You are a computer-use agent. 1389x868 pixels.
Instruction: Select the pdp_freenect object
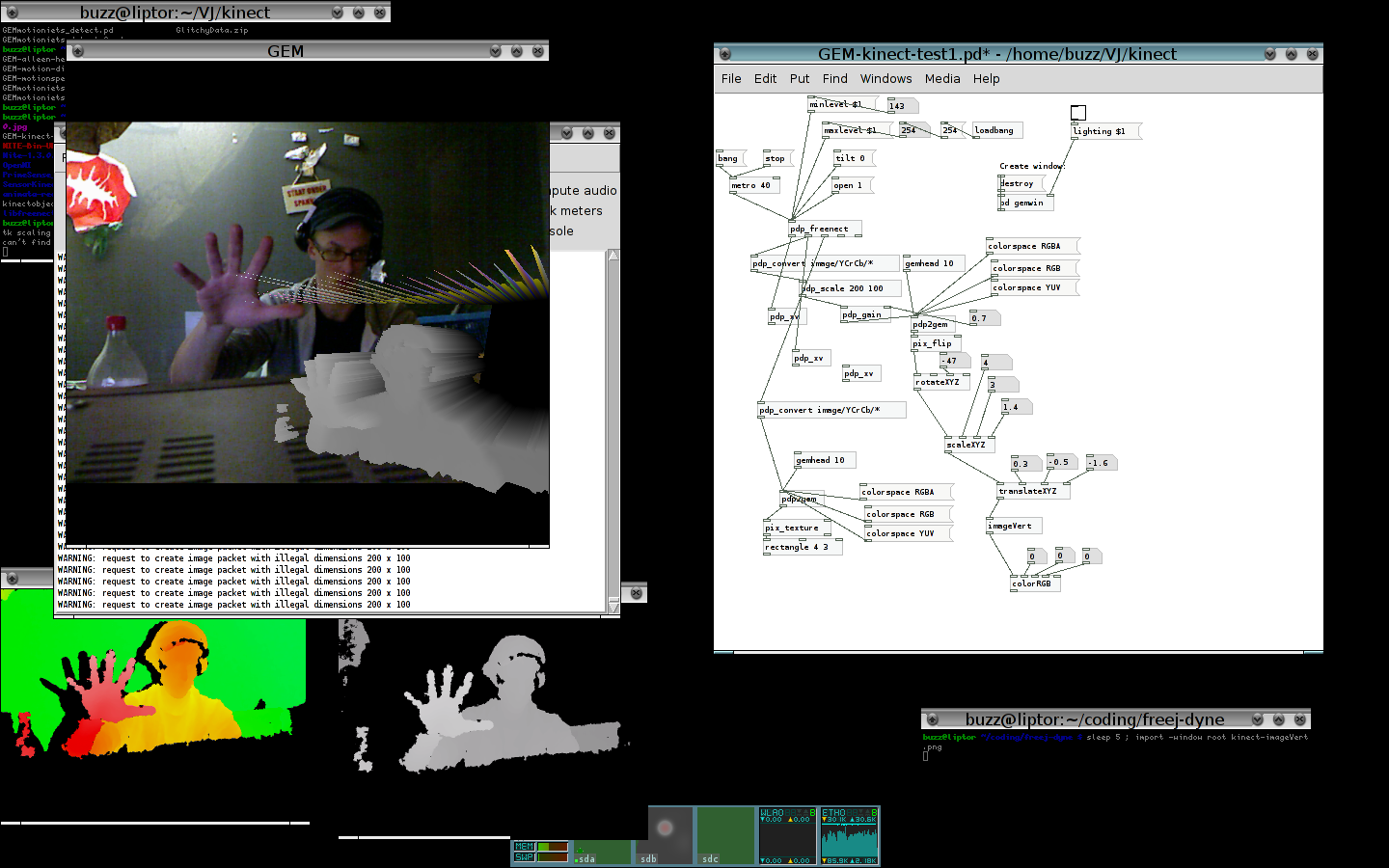click(825, 229)
